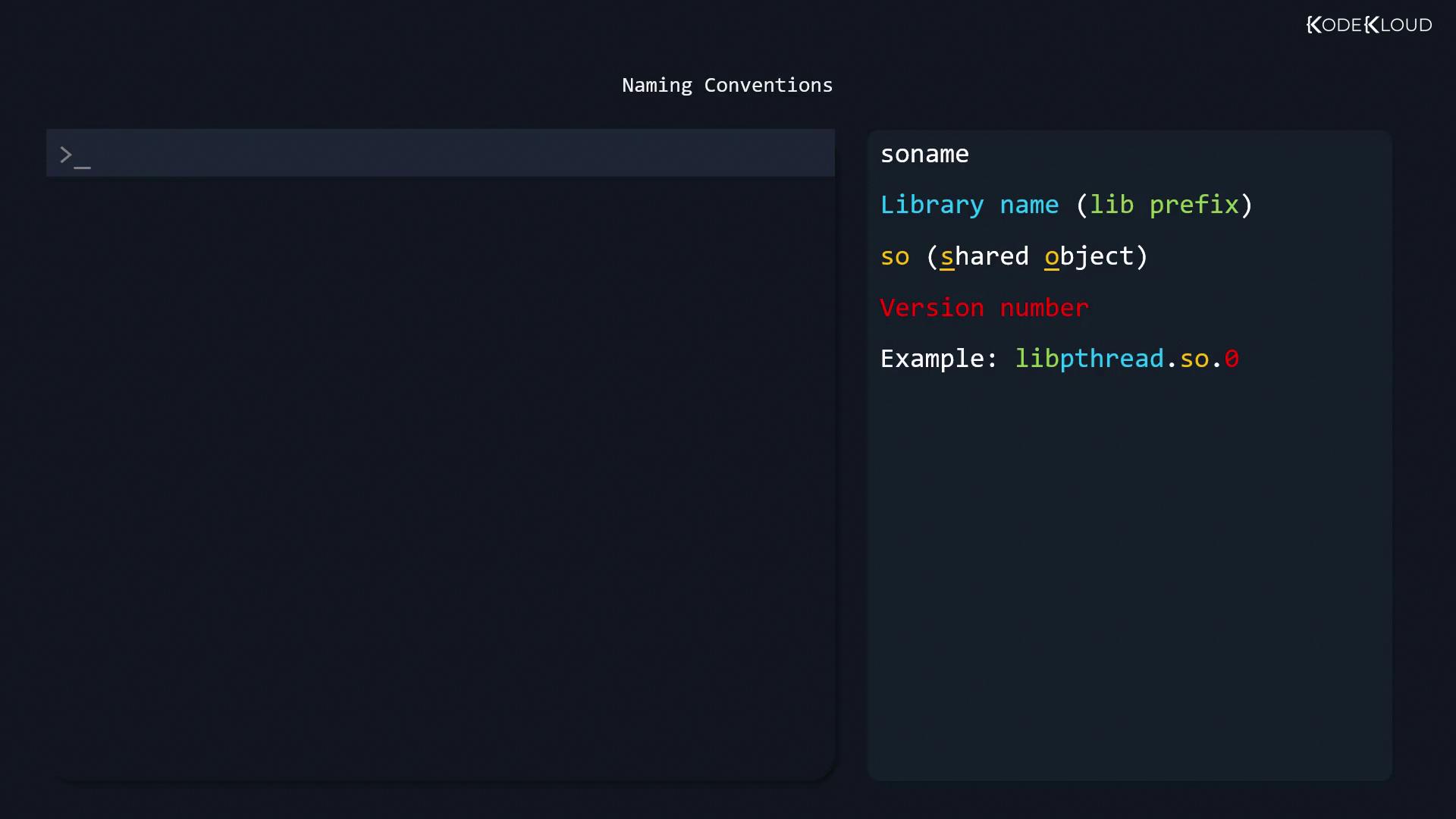
Task: Click the green lib prefix text
Action: [x=1163, y=205]
